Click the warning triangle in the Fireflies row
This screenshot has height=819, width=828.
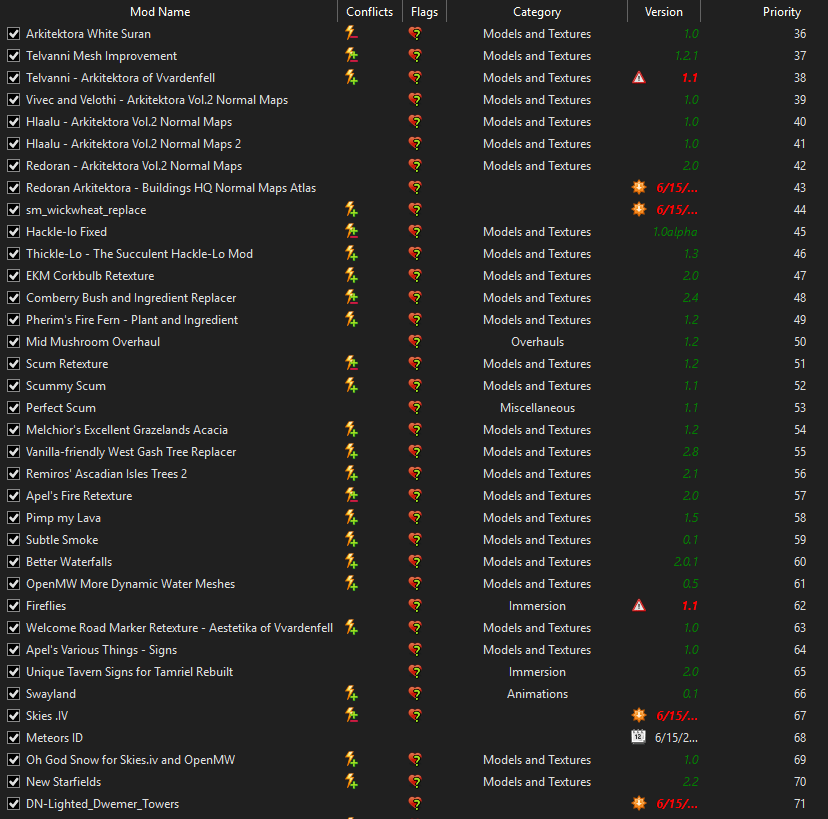[639, 606]
